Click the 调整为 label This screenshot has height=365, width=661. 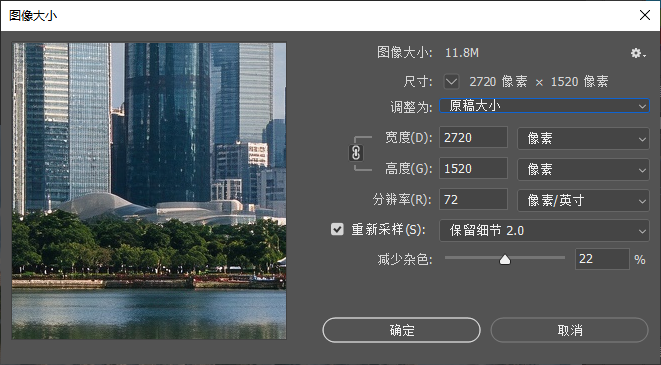(x=411, y=107)
